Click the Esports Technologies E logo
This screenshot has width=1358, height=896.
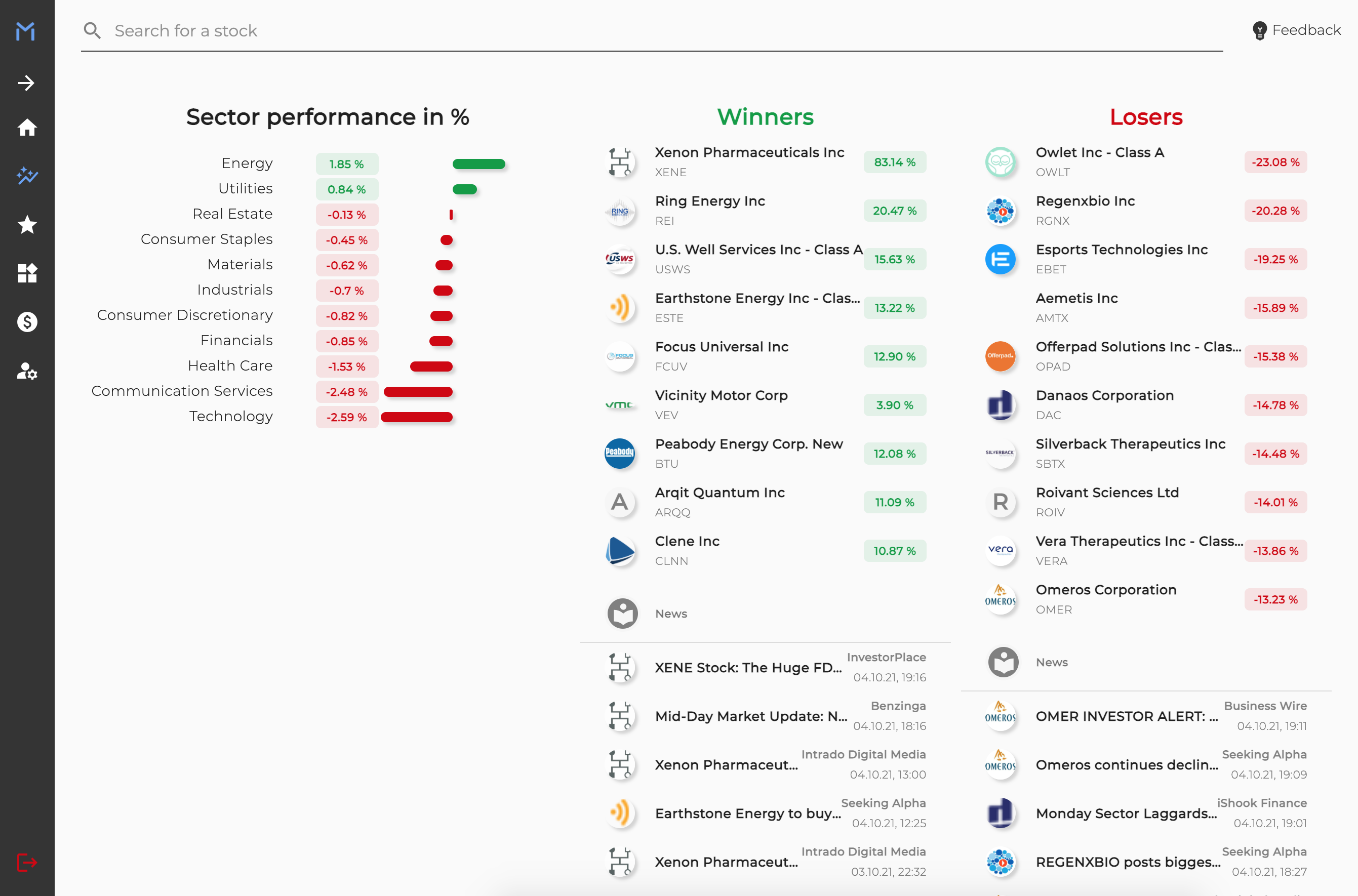pos(1001,259)
